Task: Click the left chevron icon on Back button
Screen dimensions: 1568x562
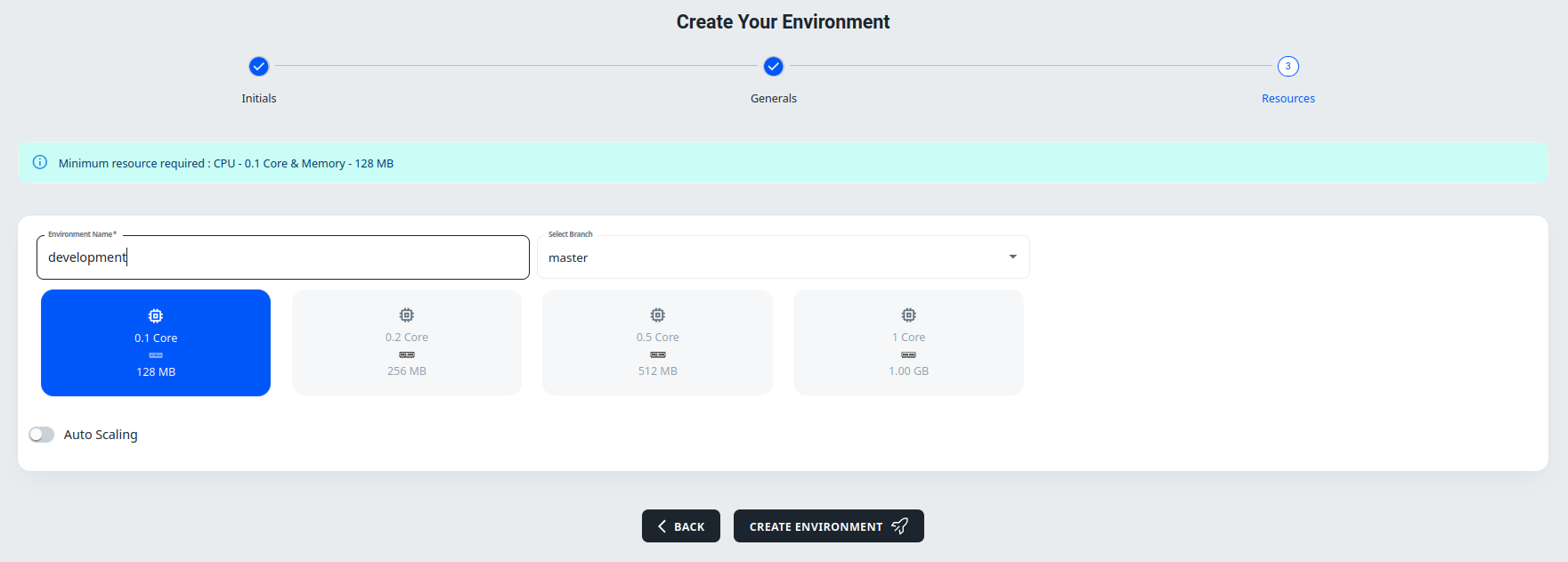Action: coord(662,526)
